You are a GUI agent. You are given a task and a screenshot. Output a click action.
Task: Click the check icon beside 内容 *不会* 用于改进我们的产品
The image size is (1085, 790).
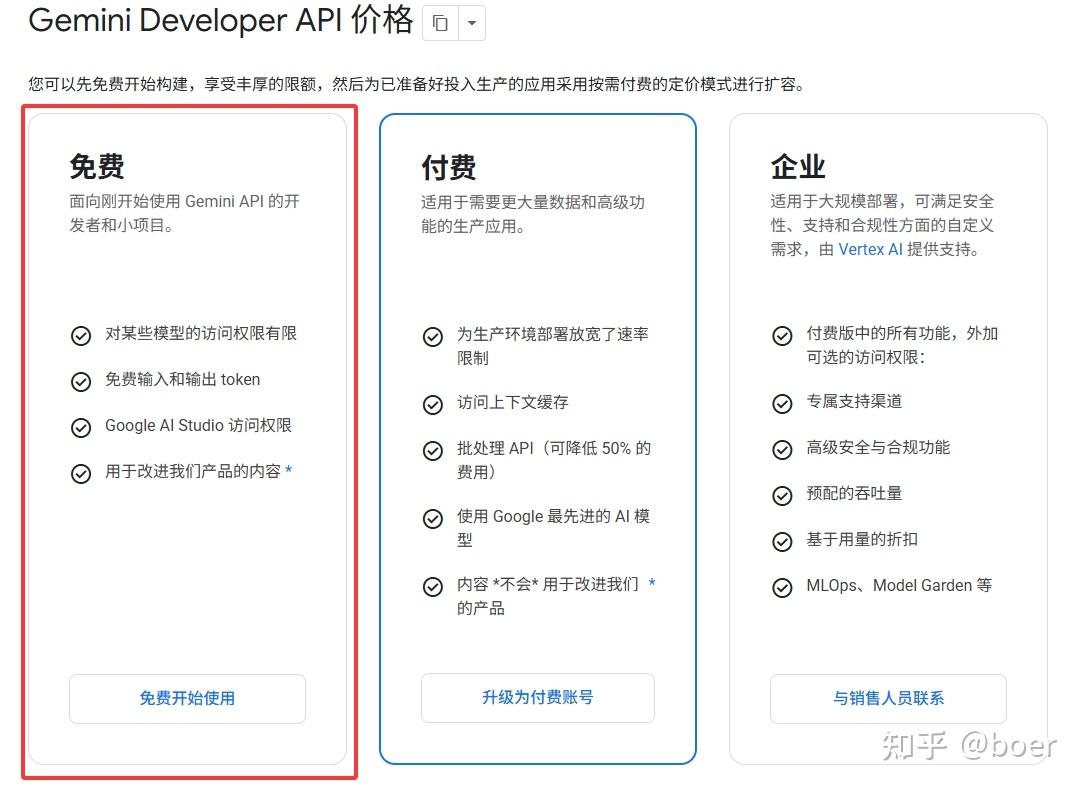point(433,587)
